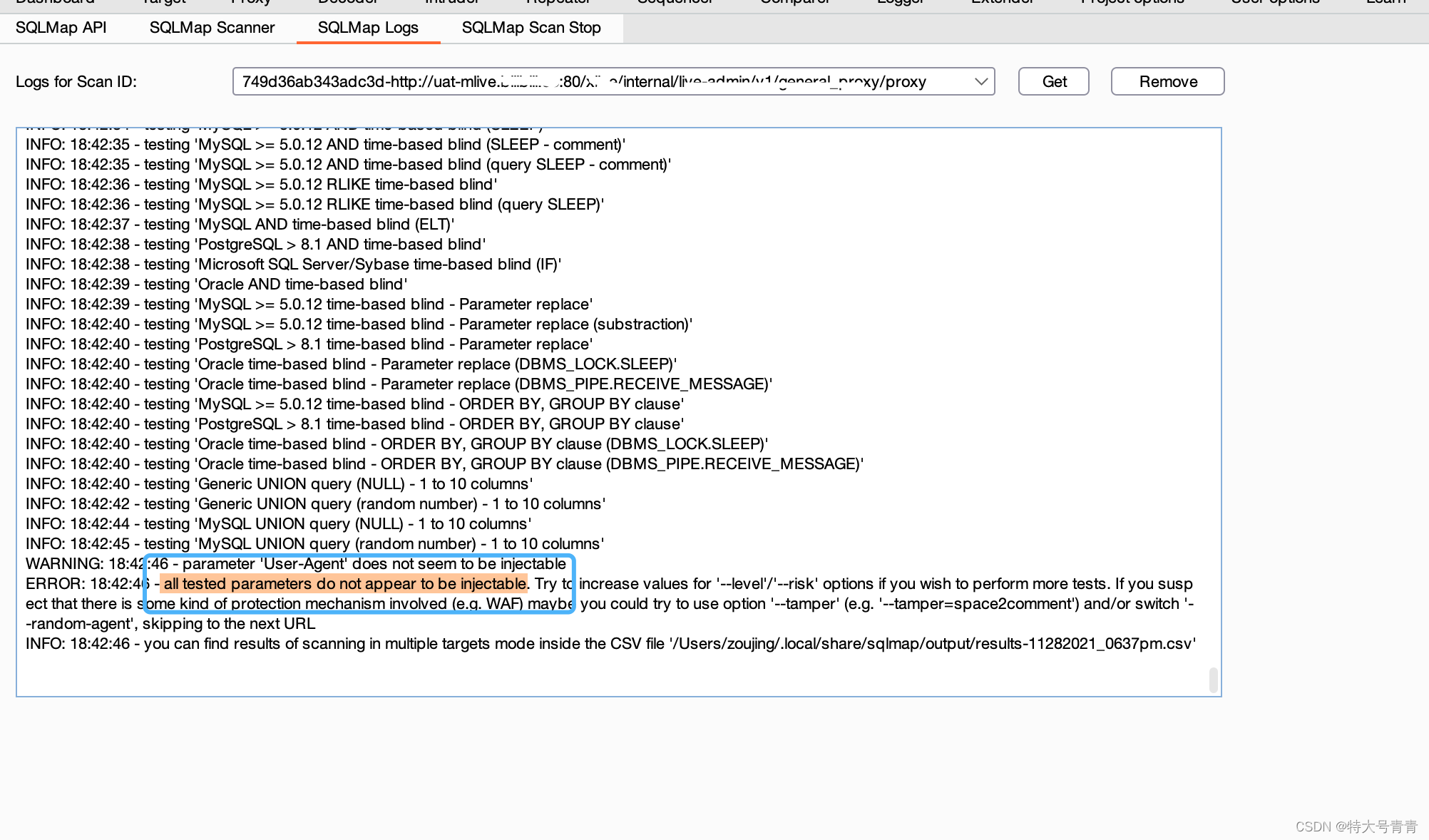Click log line 'Oracle AND time-based blind'
This screenshot has width=1429, height=840.
click(217, 285)
